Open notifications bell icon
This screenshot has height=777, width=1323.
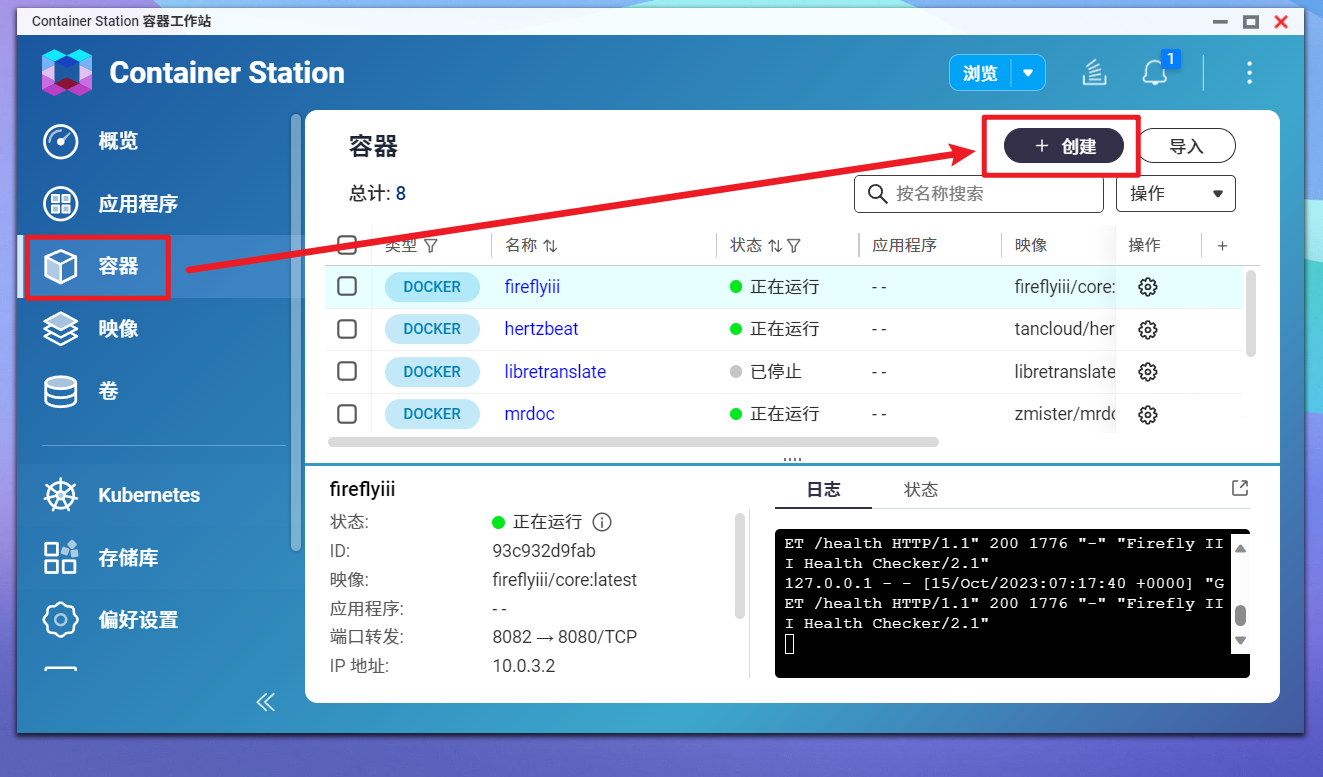pyautogui.click(x=1155, y=73)
